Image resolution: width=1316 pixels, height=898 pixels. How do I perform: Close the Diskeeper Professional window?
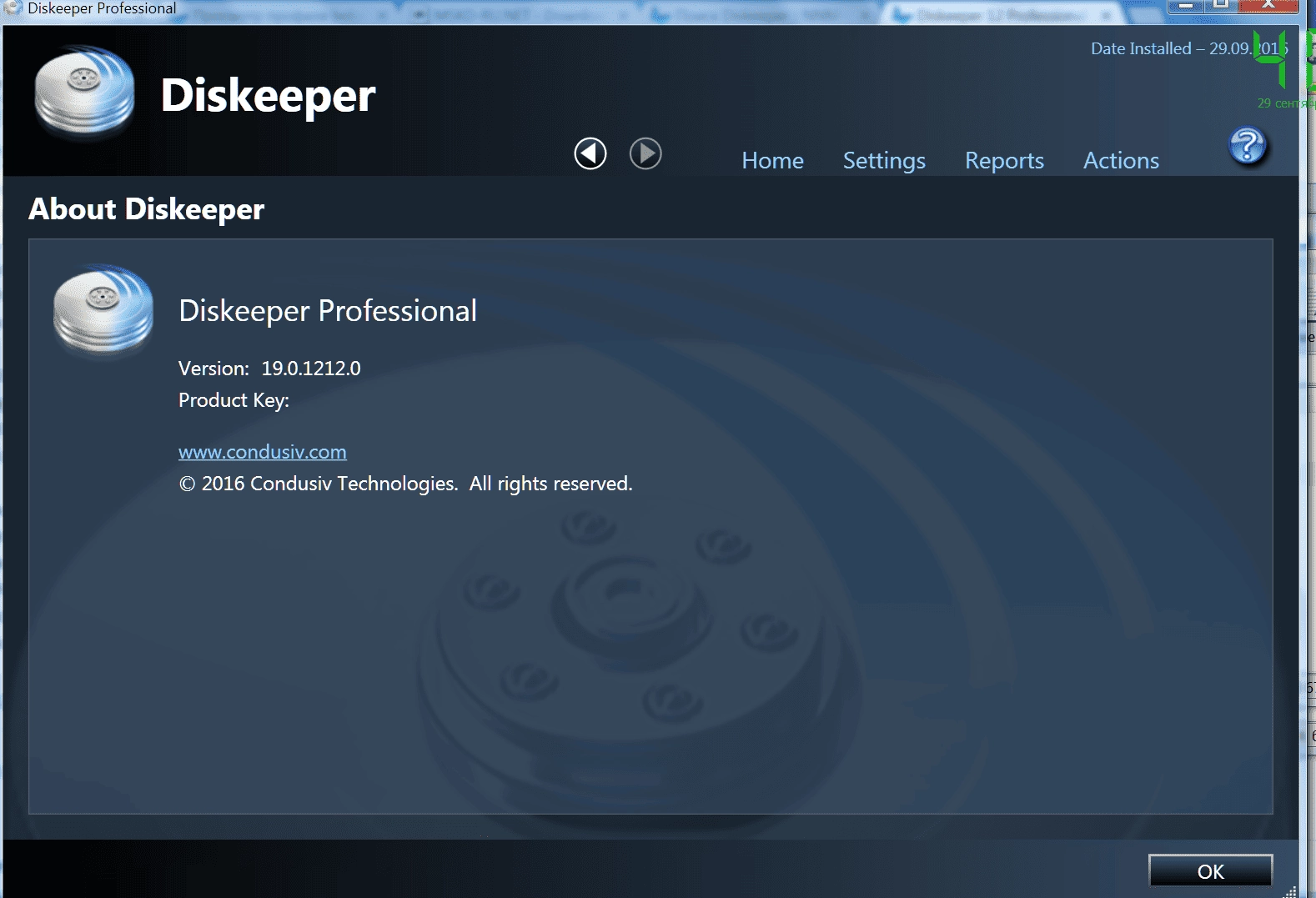[1268, 5]
